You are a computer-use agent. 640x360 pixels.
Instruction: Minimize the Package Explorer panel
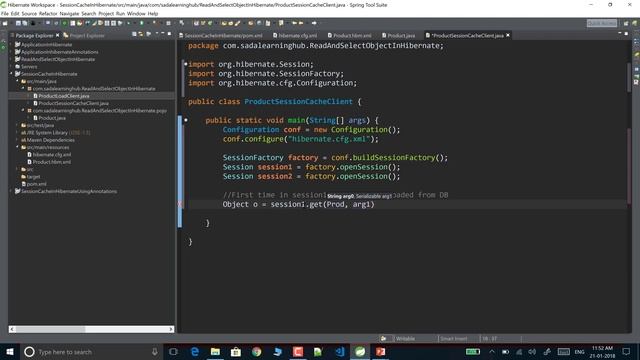tap(163, 34)
